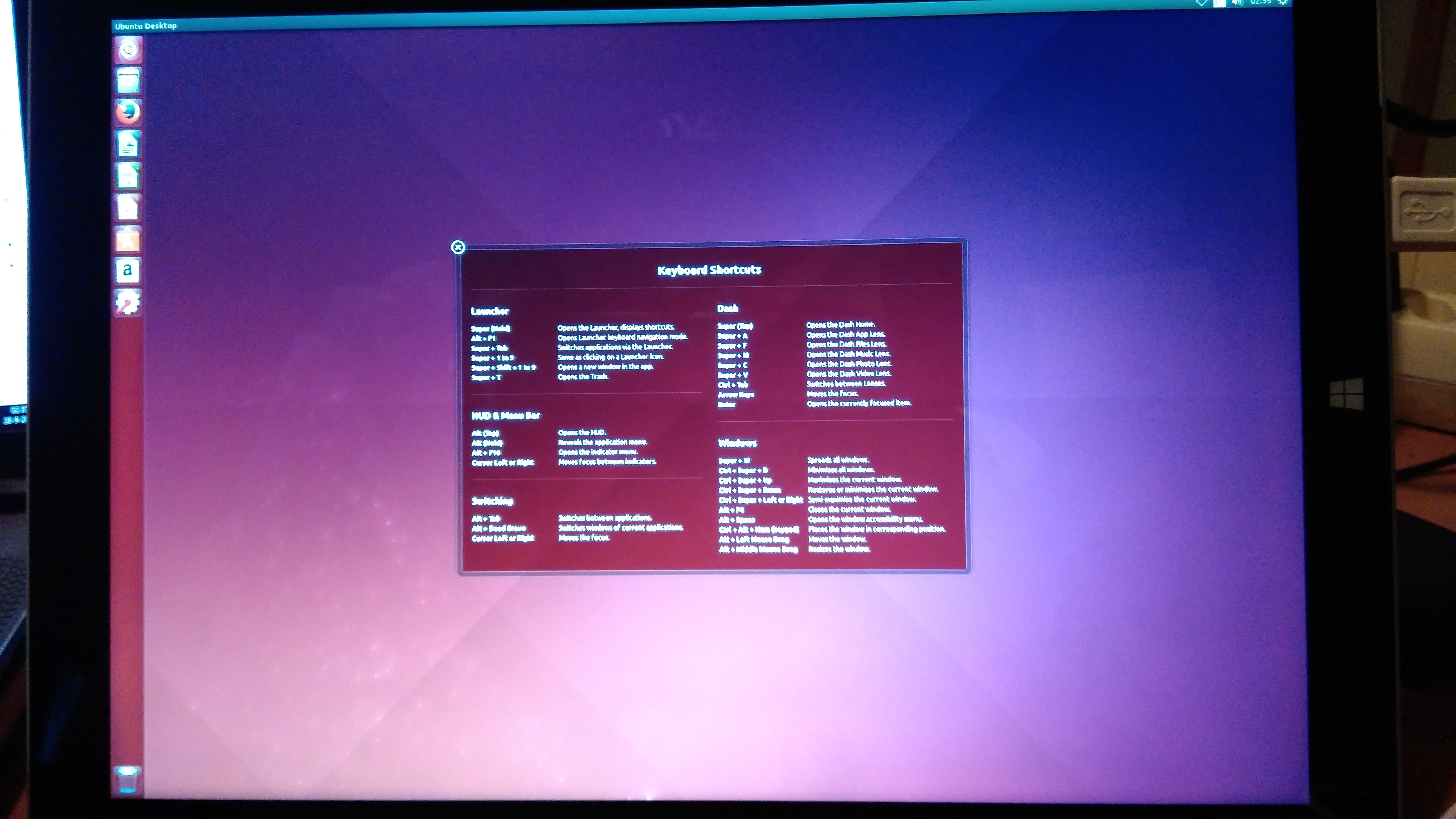This screenshot has width=1456, height=819.
Task: Click the Launcher section heading
Action: click(490, 311)
